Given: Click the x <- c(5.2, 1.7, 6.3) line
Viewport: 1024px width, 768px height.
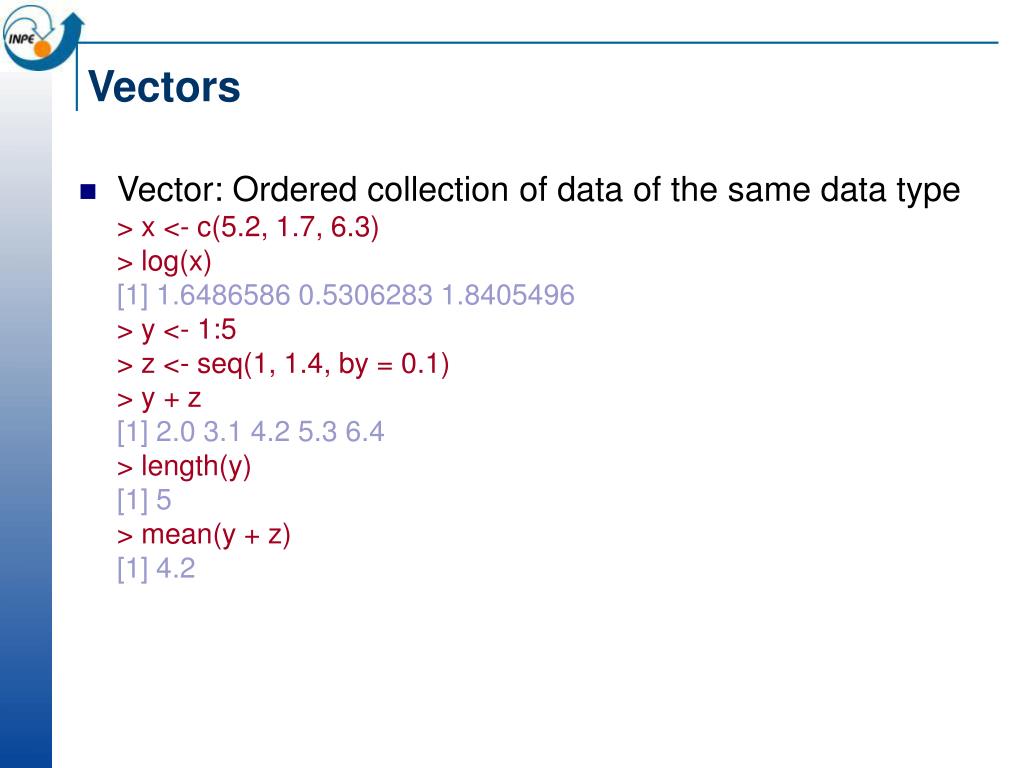Looking at the screenshot, I should pos(248,227).
